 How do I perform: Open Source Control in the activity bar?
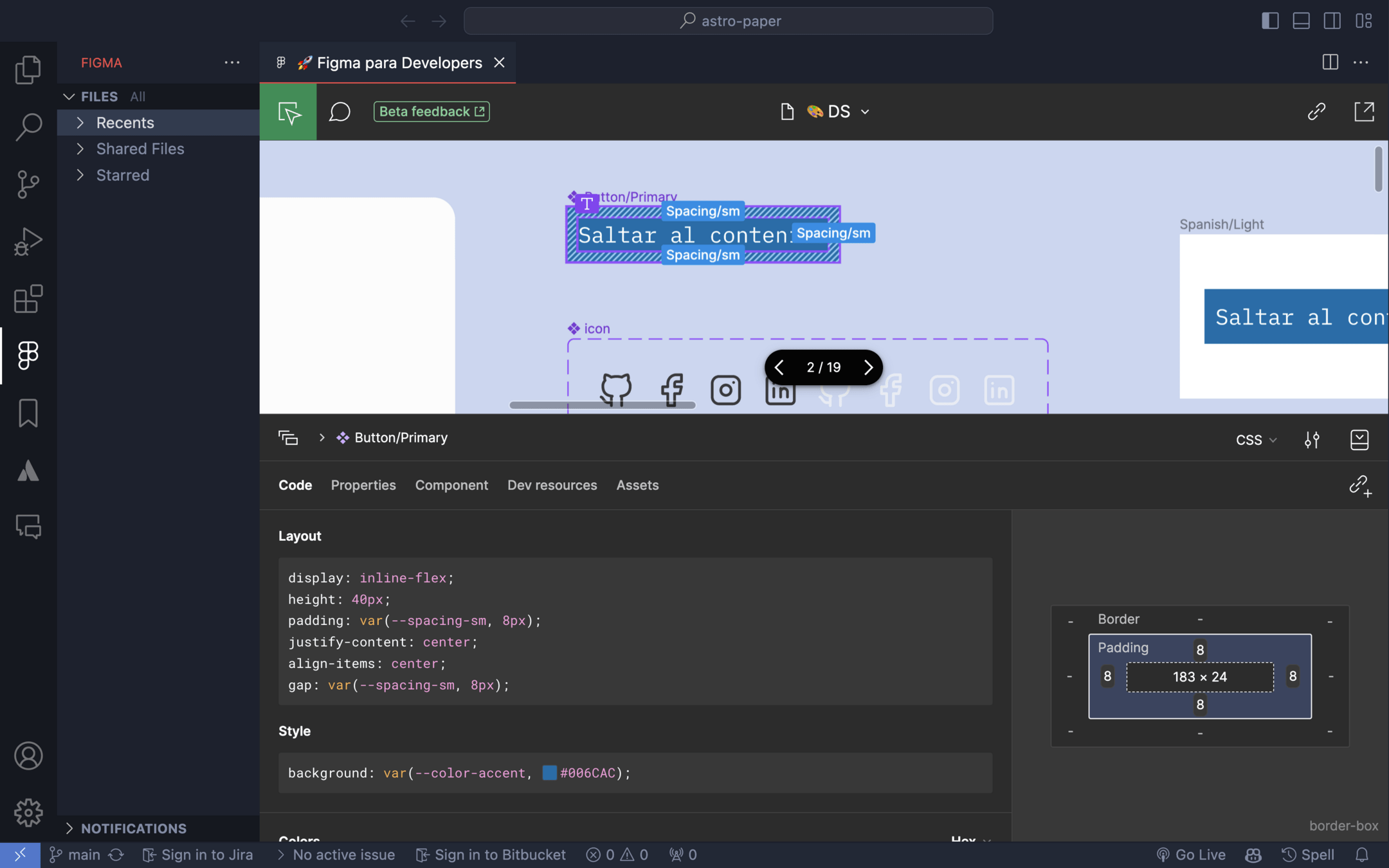28,185
